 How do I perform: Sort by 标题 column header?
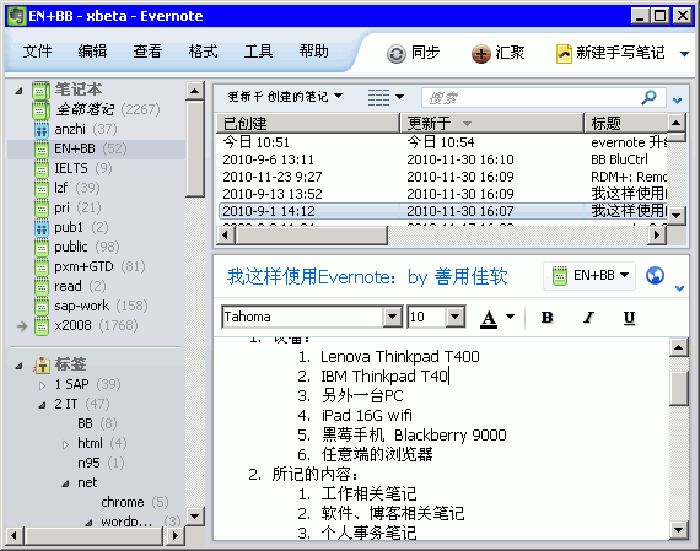coord(626,123)
